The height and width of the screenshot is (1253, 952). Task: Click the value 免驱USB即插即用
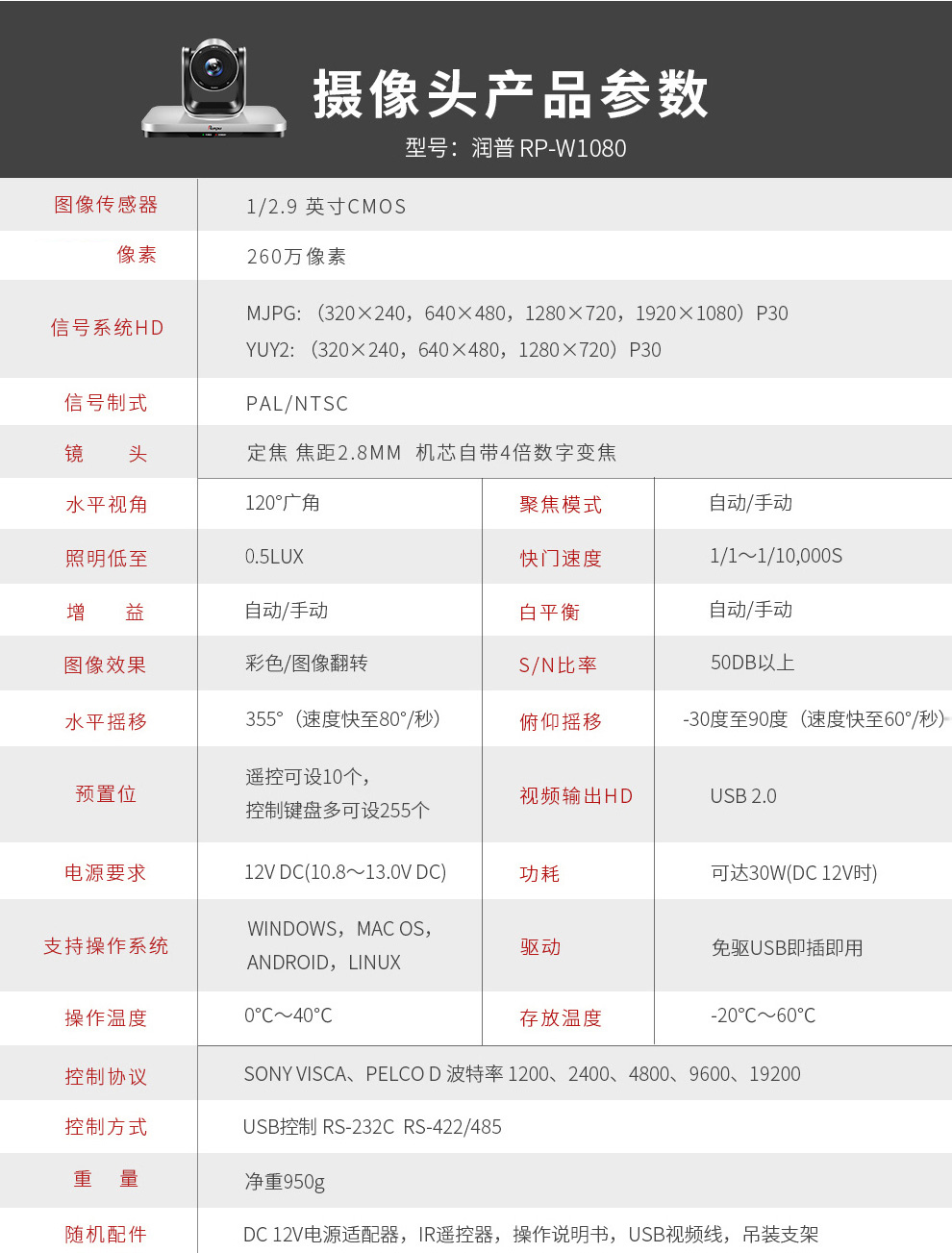pyautogui.click(x=788, y=948)
